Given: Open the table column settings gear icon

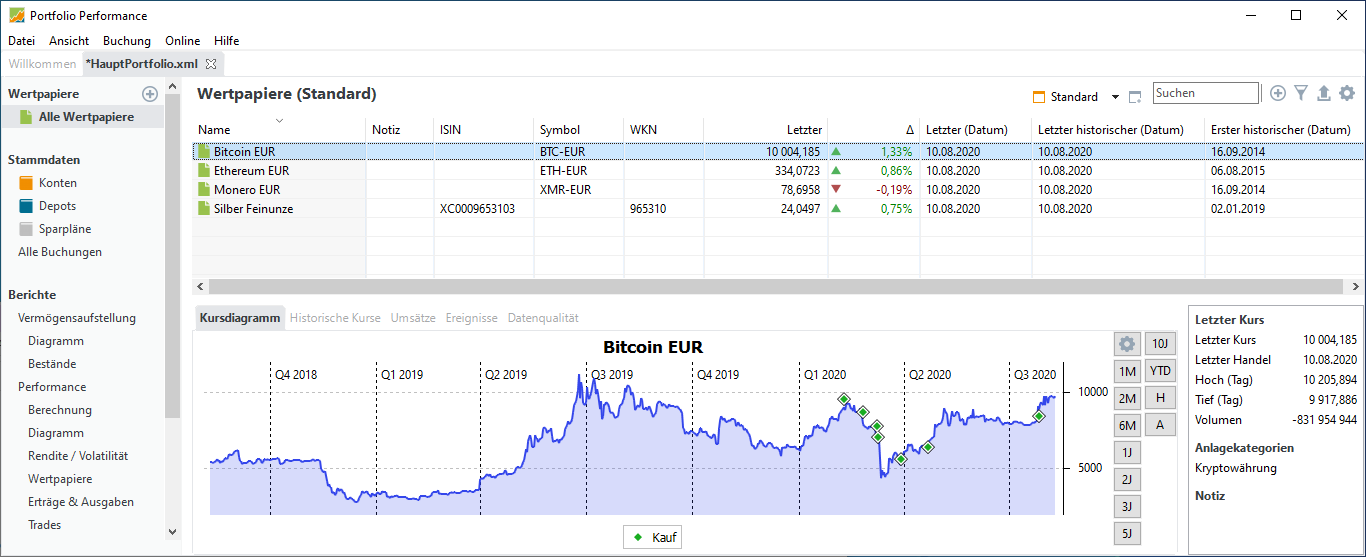Looking at the screenshot, I should click(1347, 93).
